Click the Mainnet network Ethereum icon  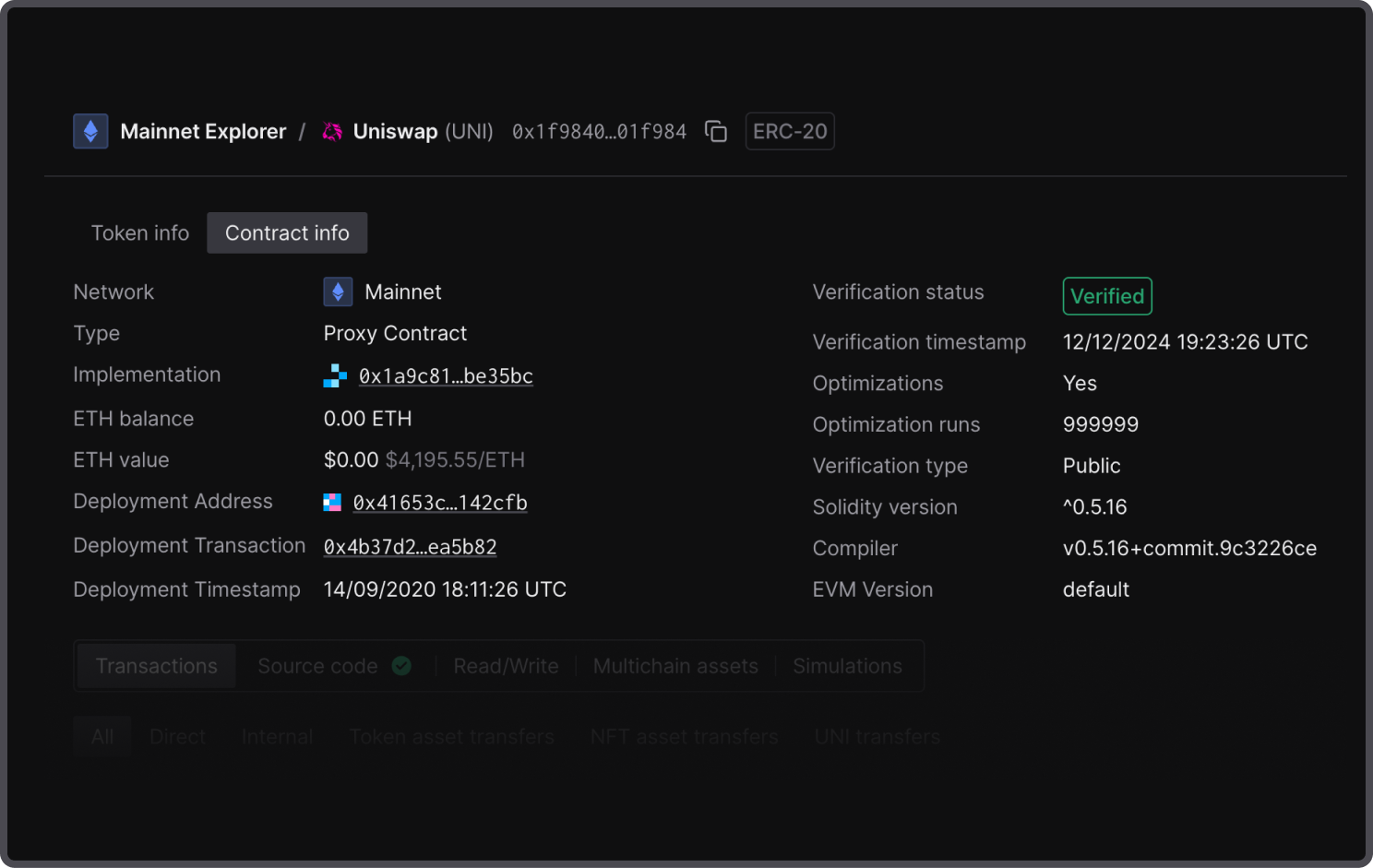click(338, 292)
